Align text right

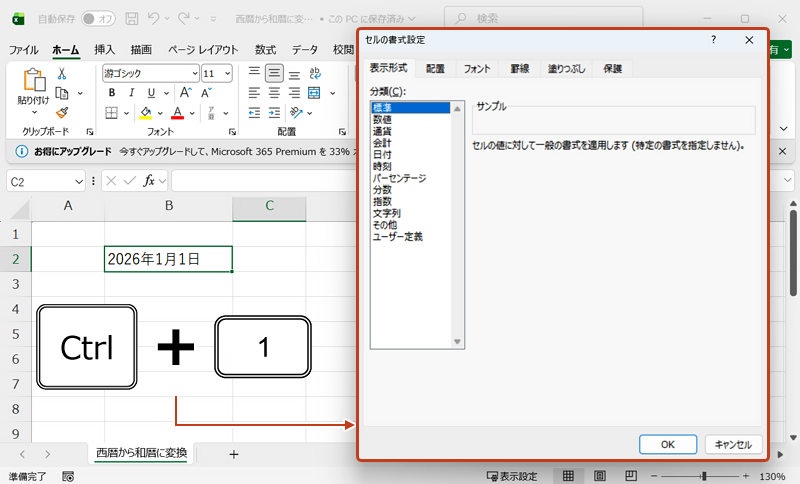click(x=294, y=93)
